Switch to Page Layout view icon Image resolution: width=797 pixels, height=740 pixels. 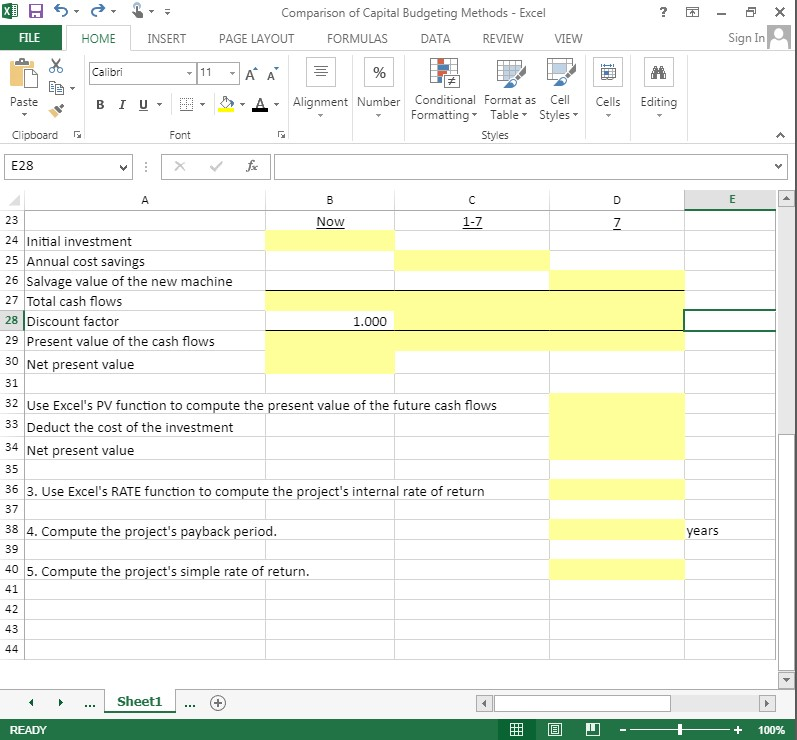pyautogui.click(x=555, y=730)
